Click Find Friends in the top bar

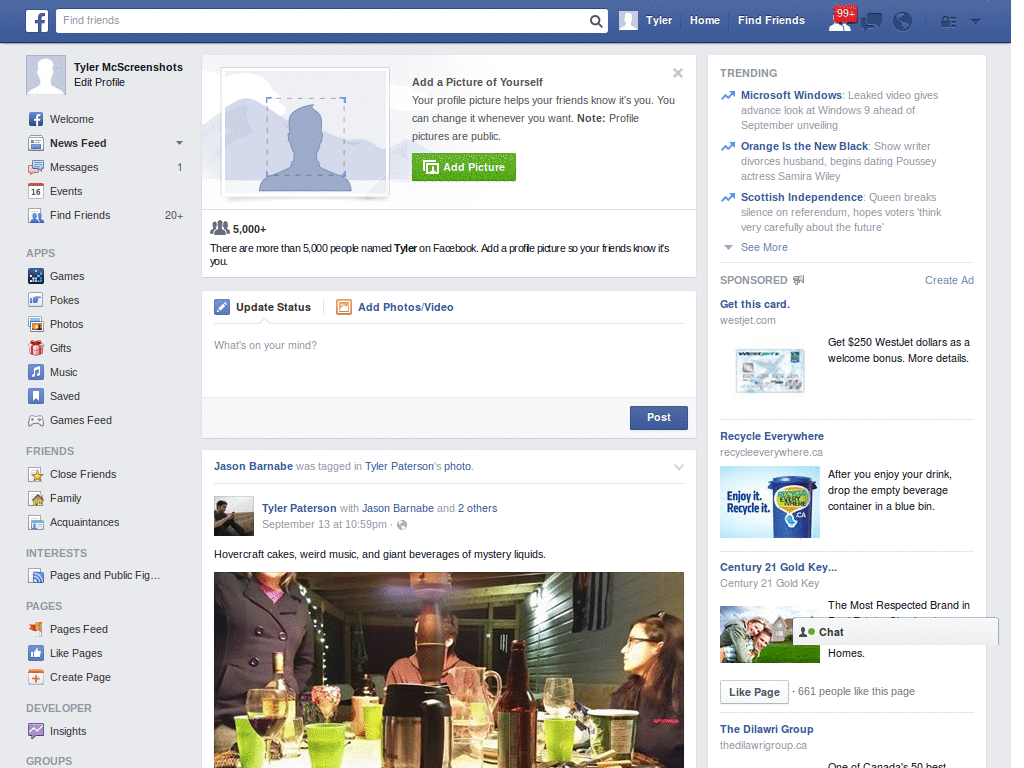(x=771, y=20)
